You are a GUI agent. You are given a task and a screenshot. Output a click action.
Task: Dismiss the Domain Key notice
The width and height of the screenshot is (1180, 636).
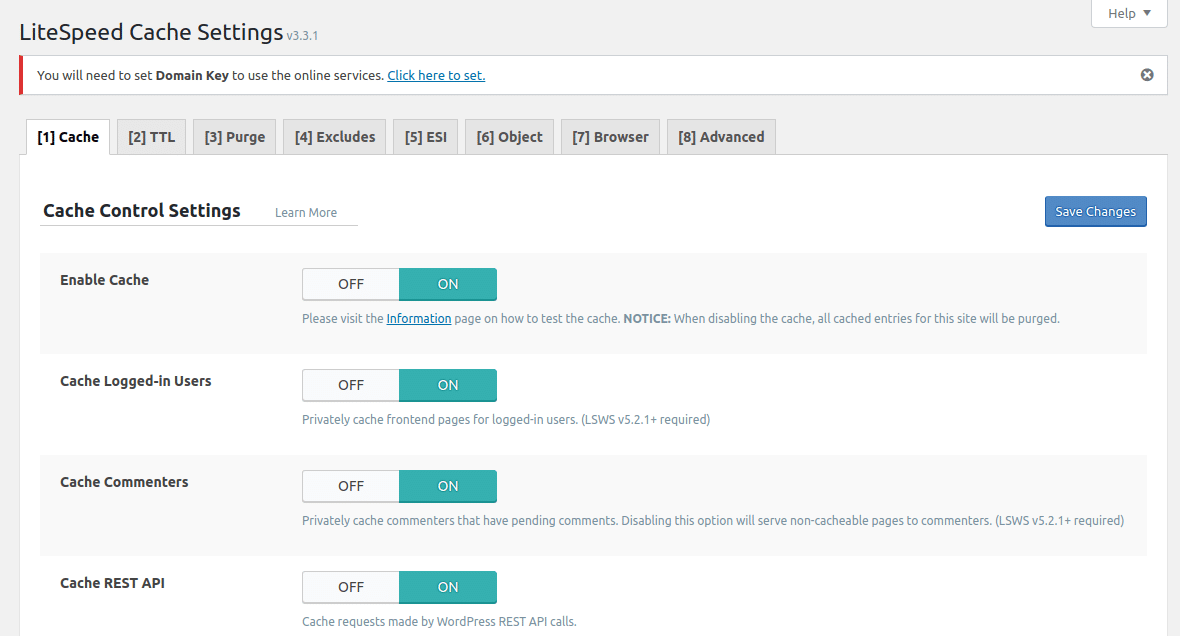coord(1147,75)
